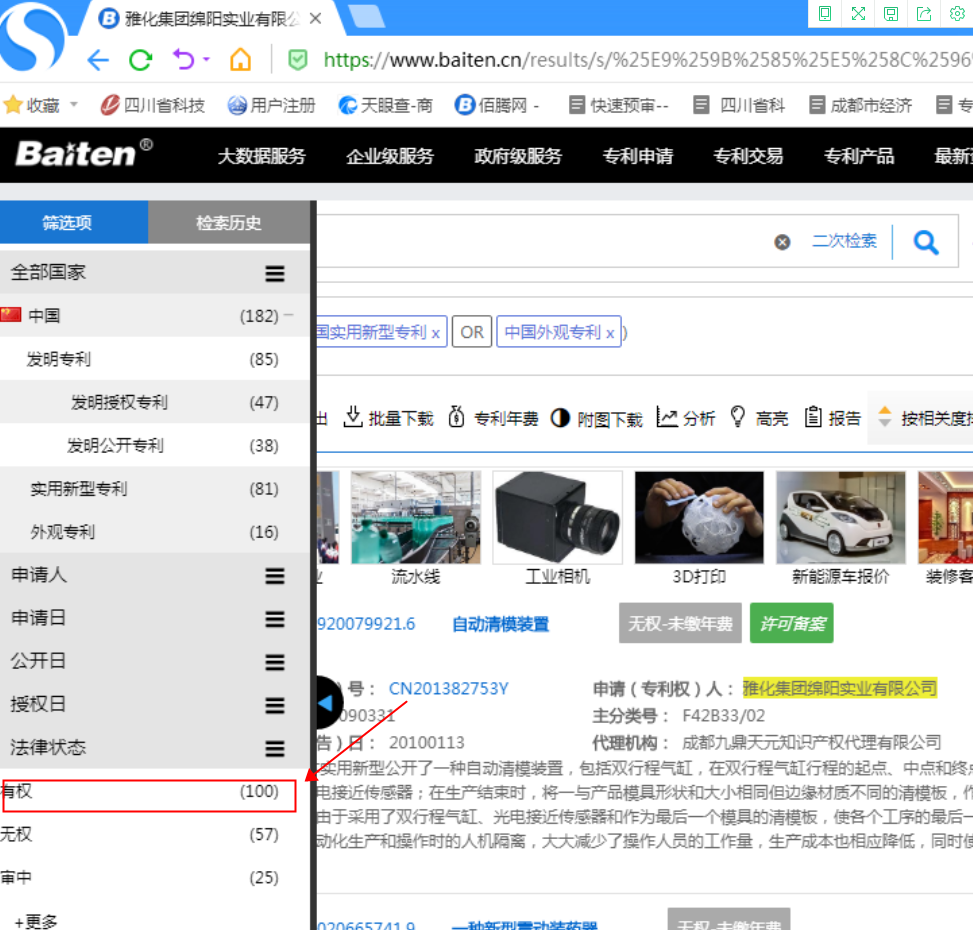Remove the 中国外观专利 filter tag
Image resolution: width=973 pixels, height=930 pixels.
[609, 333]
